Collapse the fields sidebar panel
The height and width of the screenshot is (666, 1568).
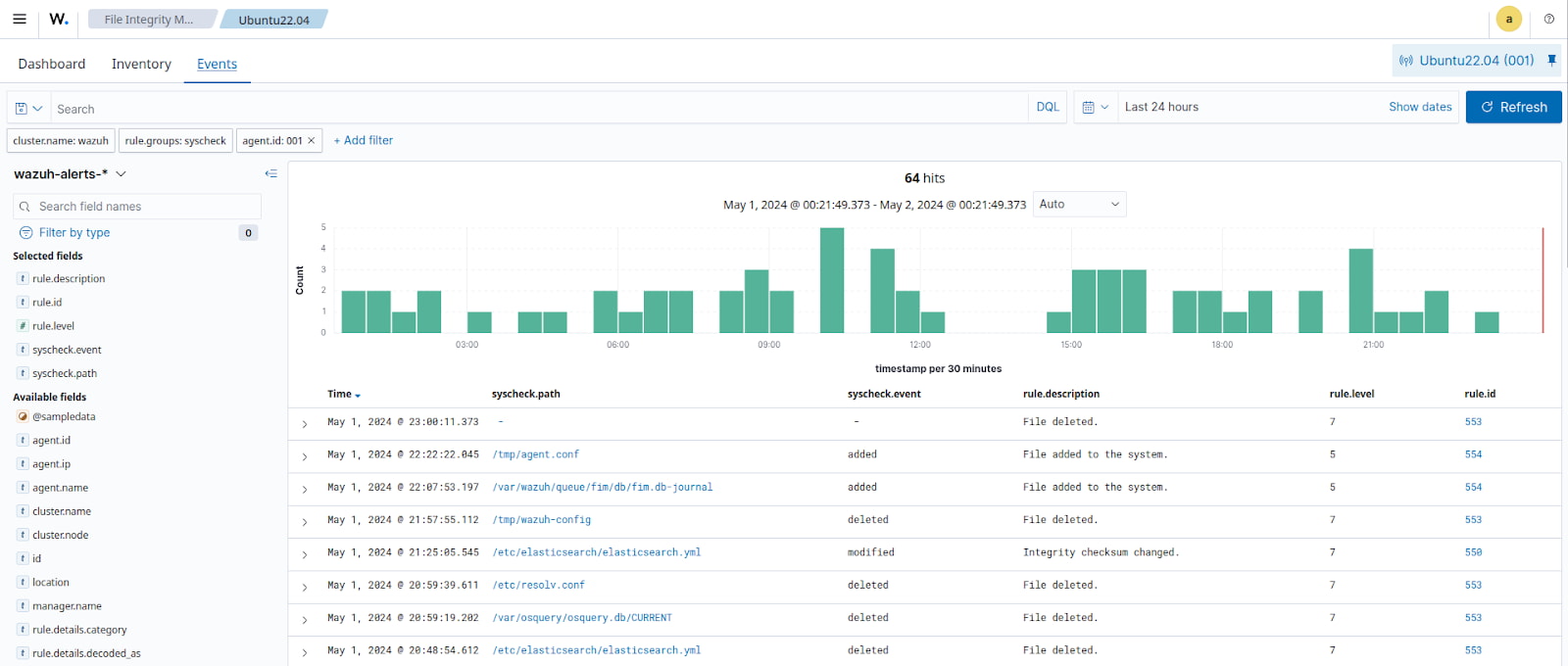click(x=270, y=173)
